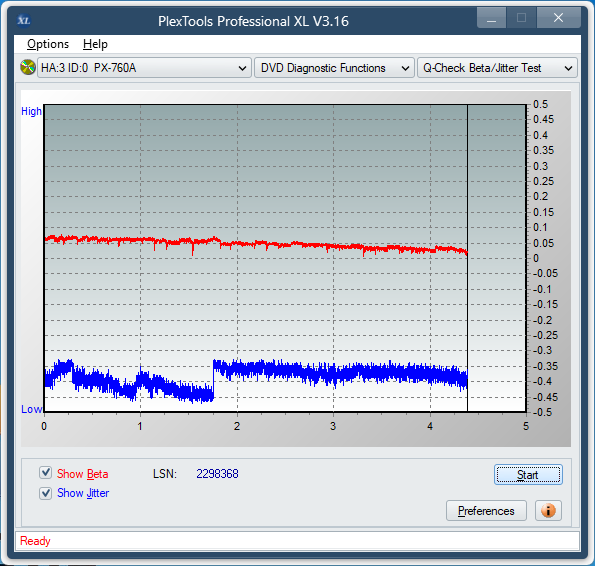Expand the PX-760A drive dropdown
Viewport: 595px width, 566px height.
[x=144, y=68]
